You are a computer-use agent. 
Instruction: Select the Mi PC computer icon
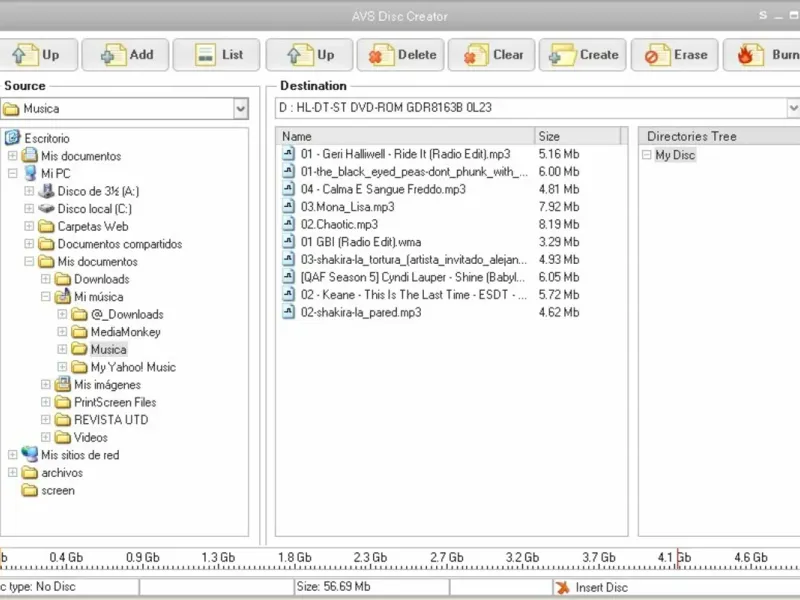30,173
